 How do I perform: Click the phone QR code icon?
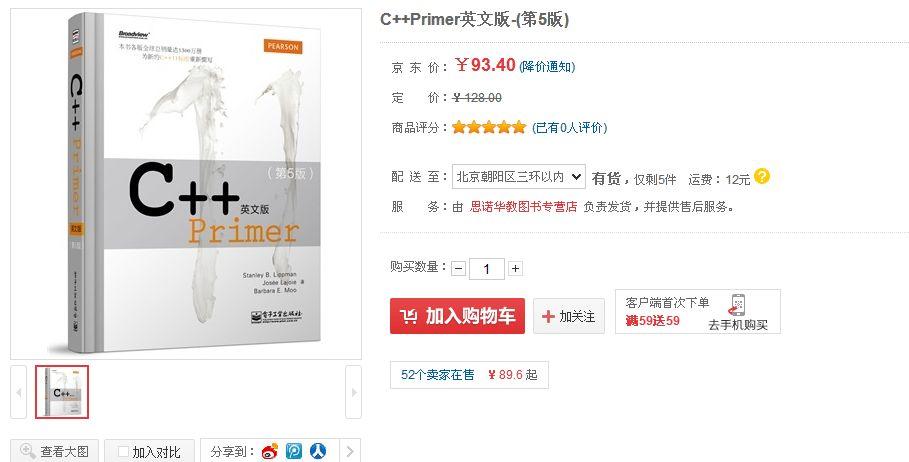(x=737, y=305)
